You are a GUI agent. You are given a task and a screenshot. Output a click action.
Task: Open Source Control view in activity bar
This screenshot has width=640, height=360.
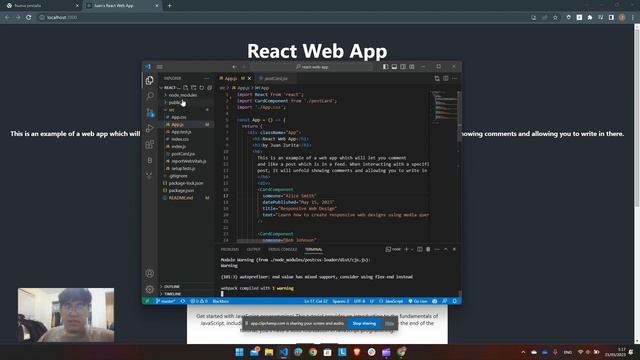(x=150, y=112)
